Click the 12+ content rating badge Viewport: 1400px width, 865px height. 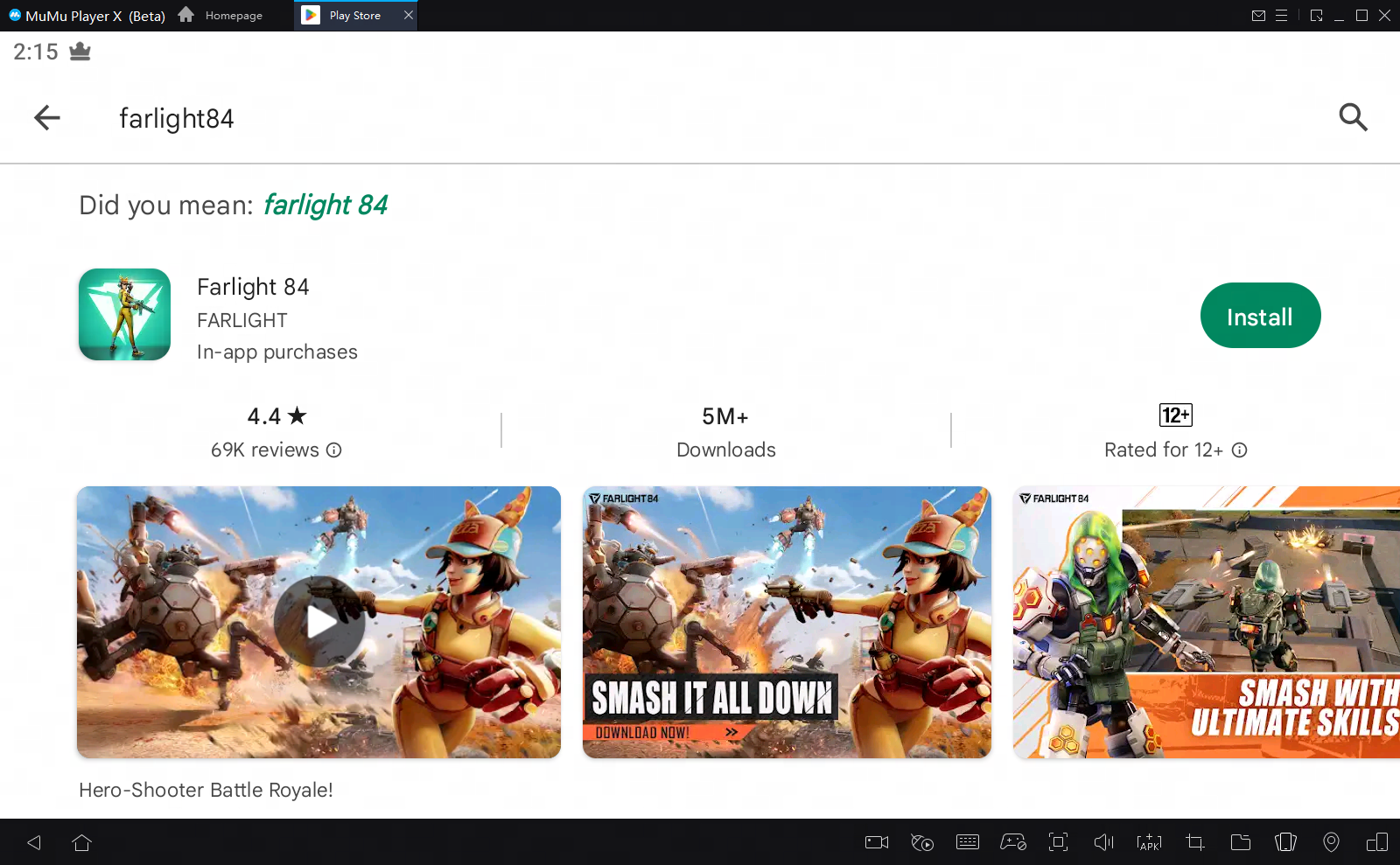(x=1175, y=415)
